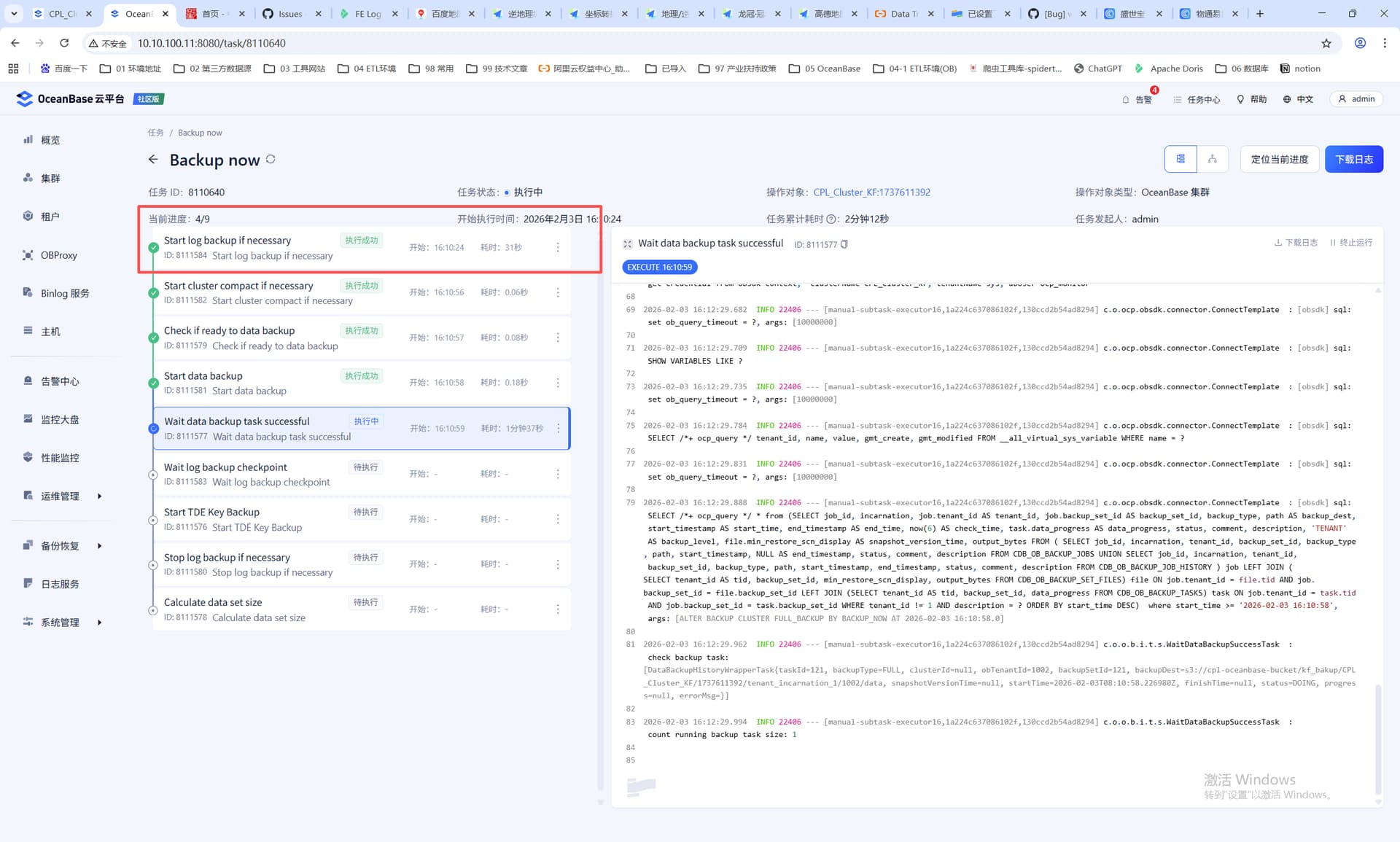Click 终止运行 to pause the running subtask
This screenshot has width=1400, height=842.
[1351, 243]
